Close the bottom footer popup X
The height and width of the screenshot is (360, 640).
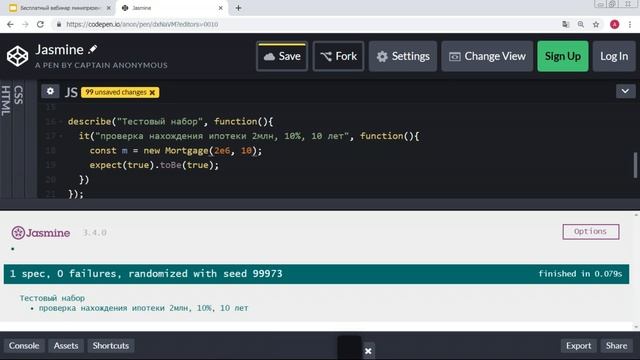coord(368,351)
